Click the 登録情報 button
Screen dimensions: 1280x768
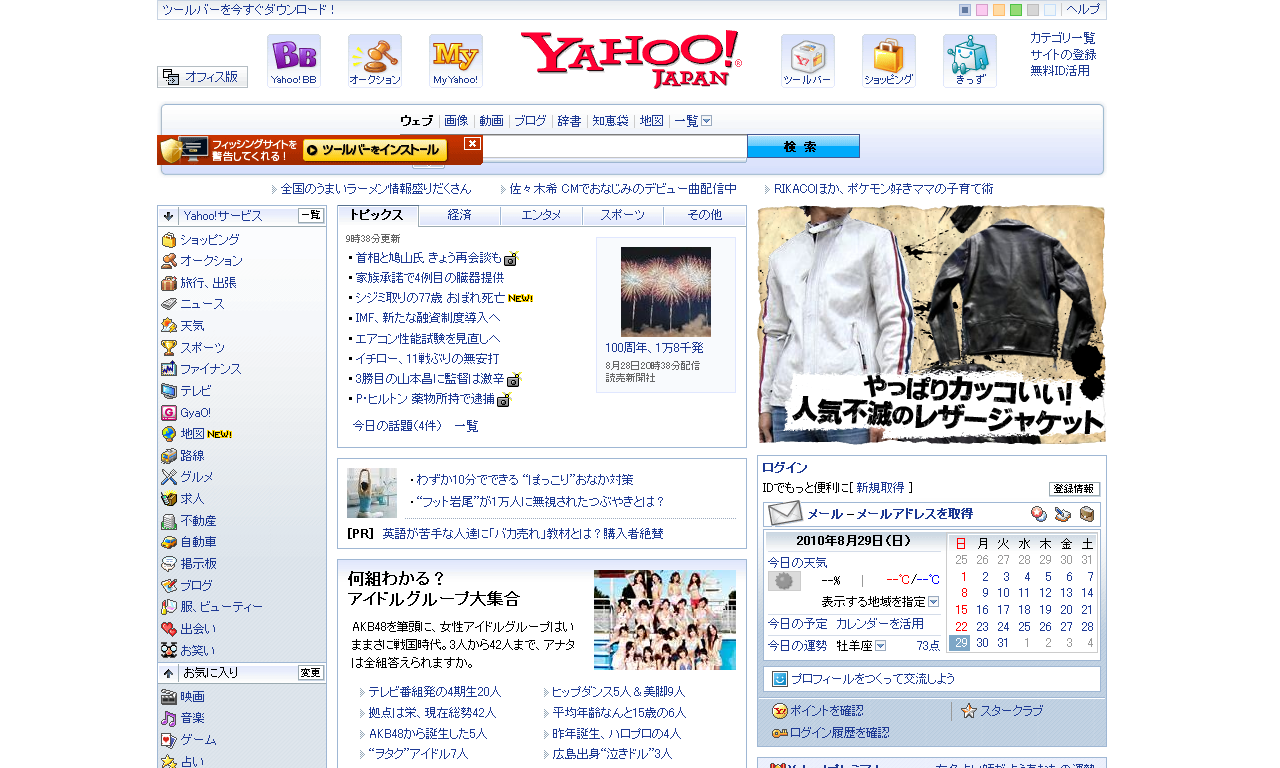[x=1074, y=489]
